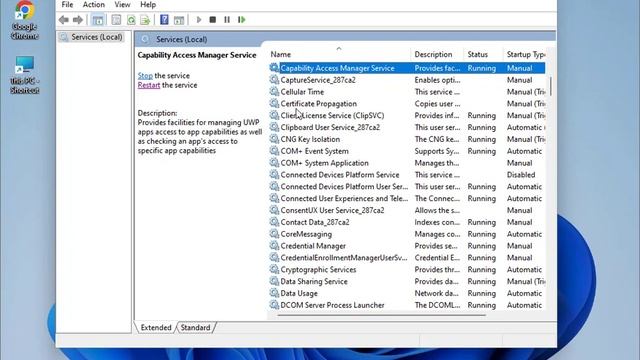The image size is (640, 360).
Task: Open the Properties toolbar icon
Action: pyautogui.click(x=116, y=20)
